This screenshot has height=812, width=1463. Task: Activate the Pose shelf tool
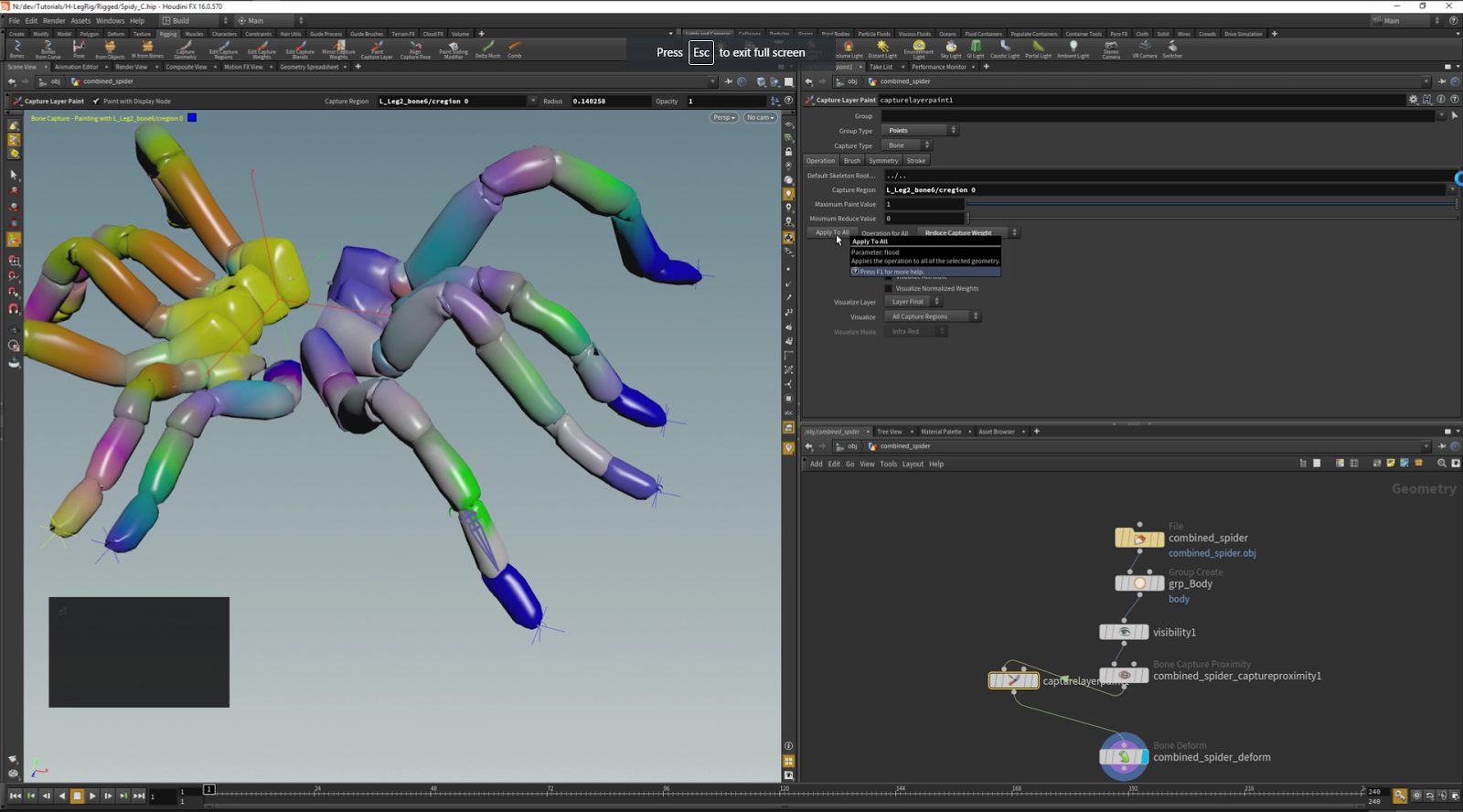pyautogui.click(x=79, y=48)
